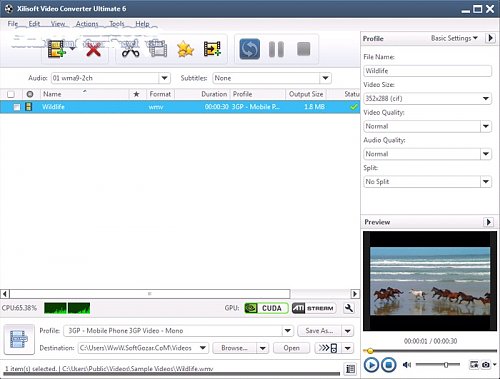Open the snapshot options dropdown arrow
Viewport: 500px width, 379px height.
click(x=494, y=365)
